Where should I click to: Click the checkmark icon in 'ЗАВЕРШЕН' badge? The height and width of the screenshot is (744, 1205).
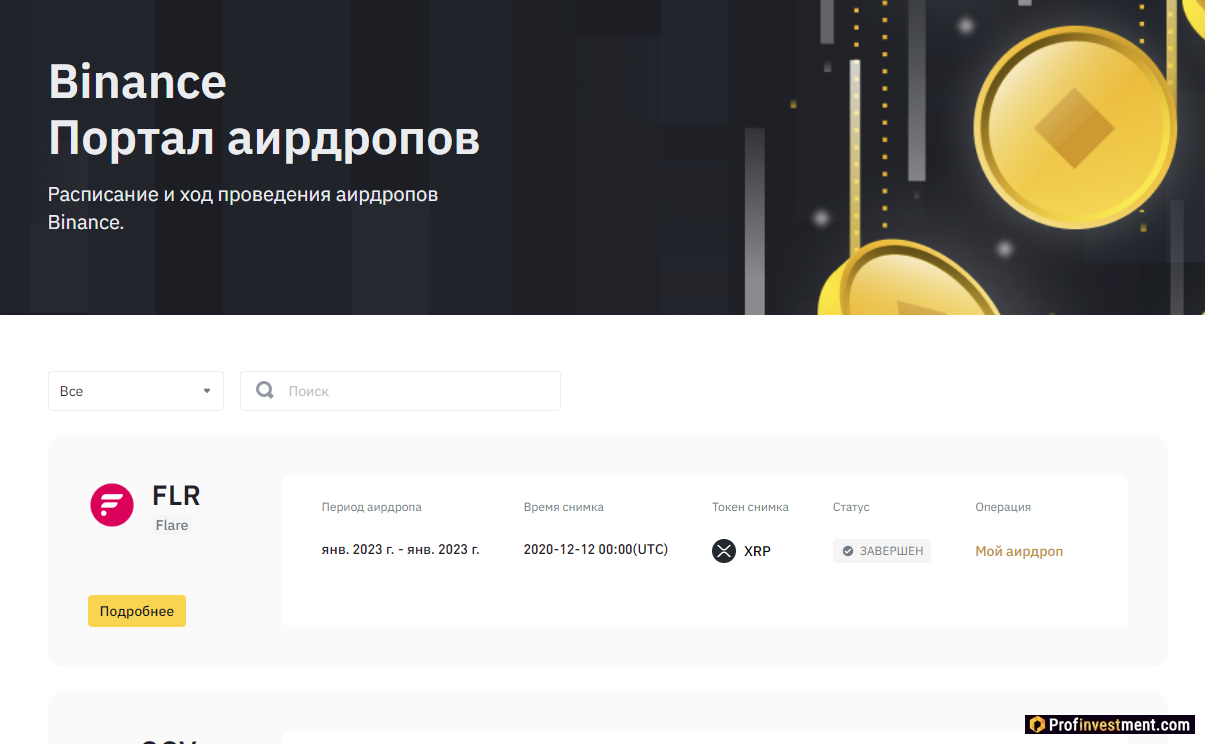click(848, 551)
